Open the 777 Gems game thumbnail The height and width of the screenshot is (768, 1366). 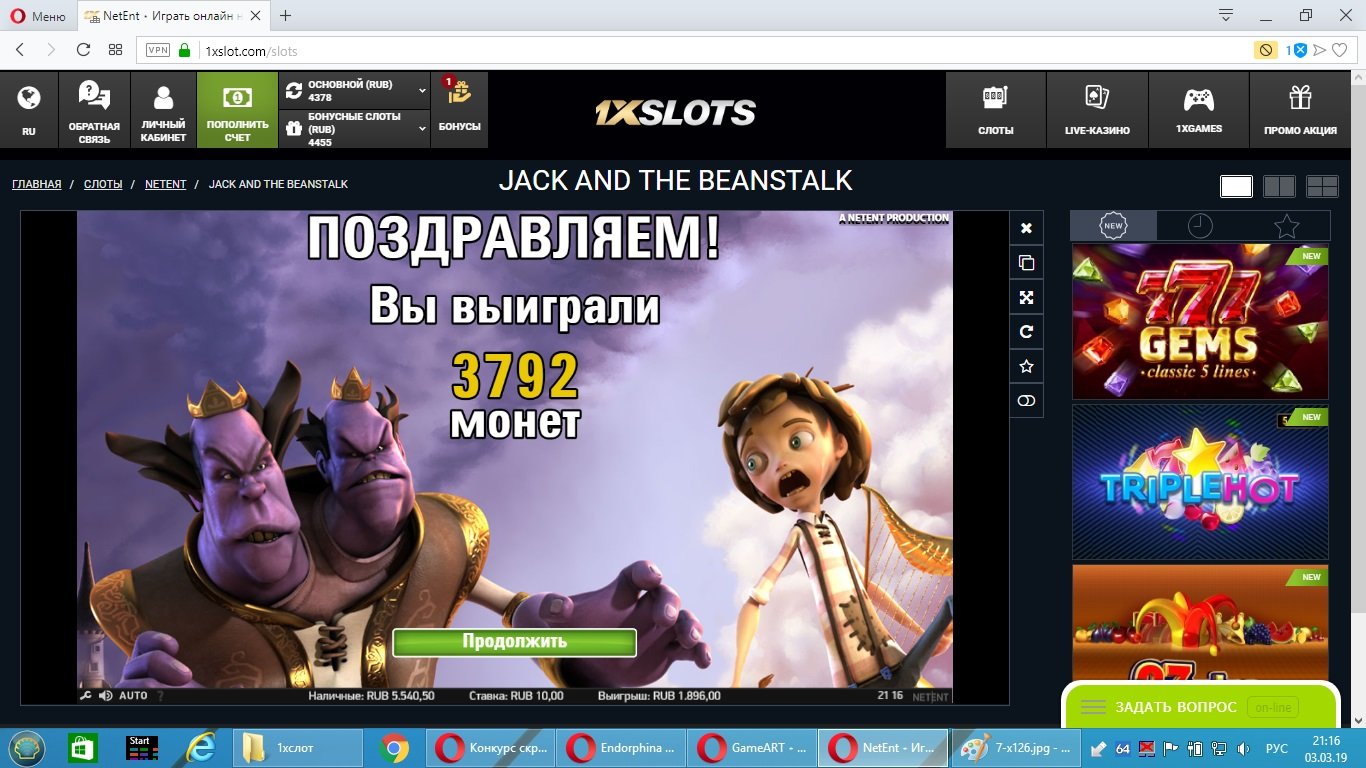point(1200,322)
